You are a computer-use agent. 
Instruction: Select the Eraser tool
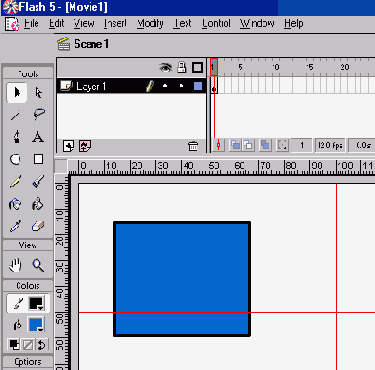pyautogui.click(x=38, y=226)
